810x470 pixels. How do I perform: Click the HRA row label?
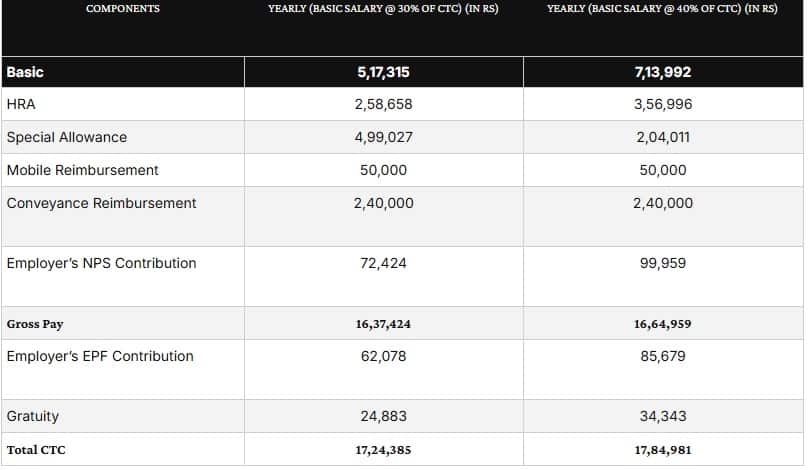[x=21, y=104]
